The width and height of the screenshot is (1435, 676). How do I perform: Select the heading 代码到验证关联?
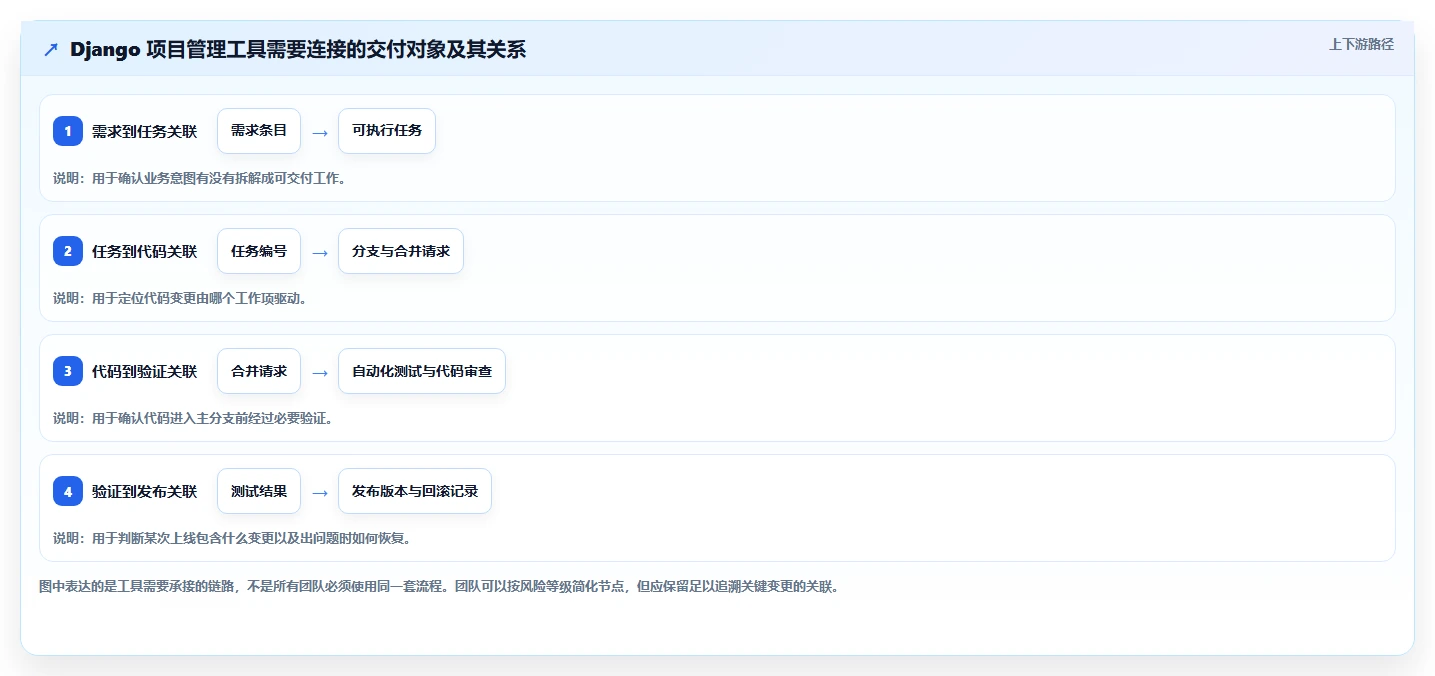[145, 371]
